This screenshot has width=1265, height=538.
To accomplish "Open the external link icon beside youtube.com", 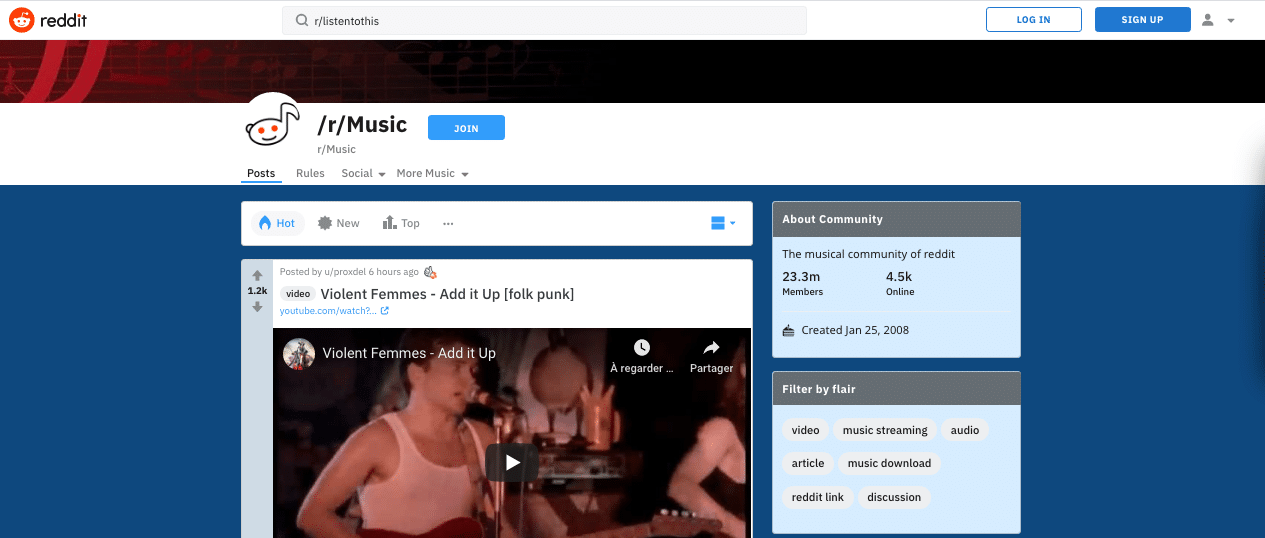I will [x=385, y=311].
